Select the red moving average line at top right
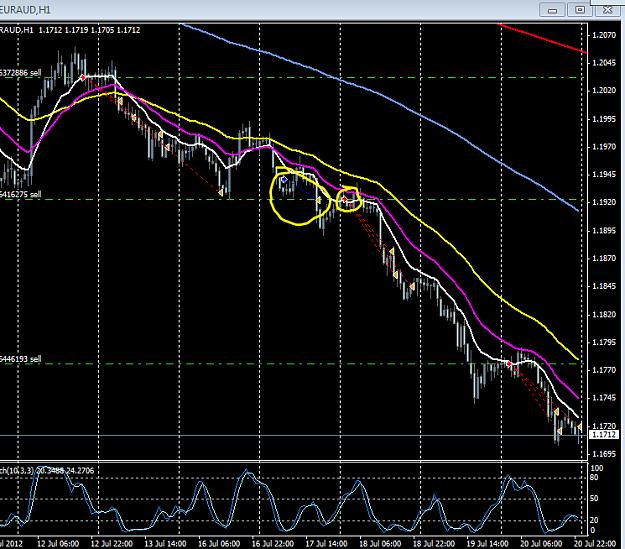The width and height of the screenshot is (625, 549). click(543, 38)
